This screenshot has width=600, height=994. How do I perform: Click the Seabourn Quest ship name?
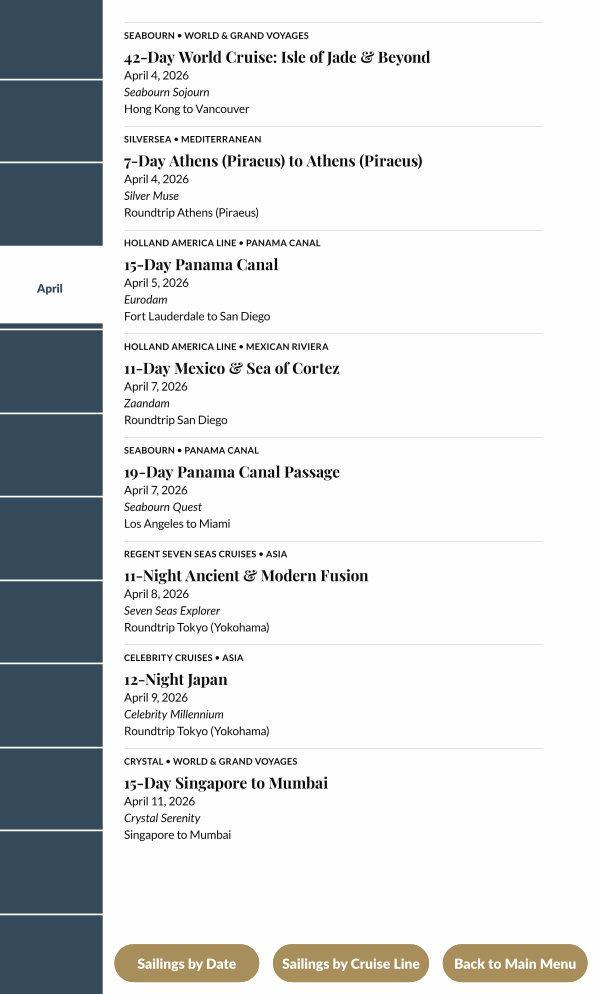point(163,507)
